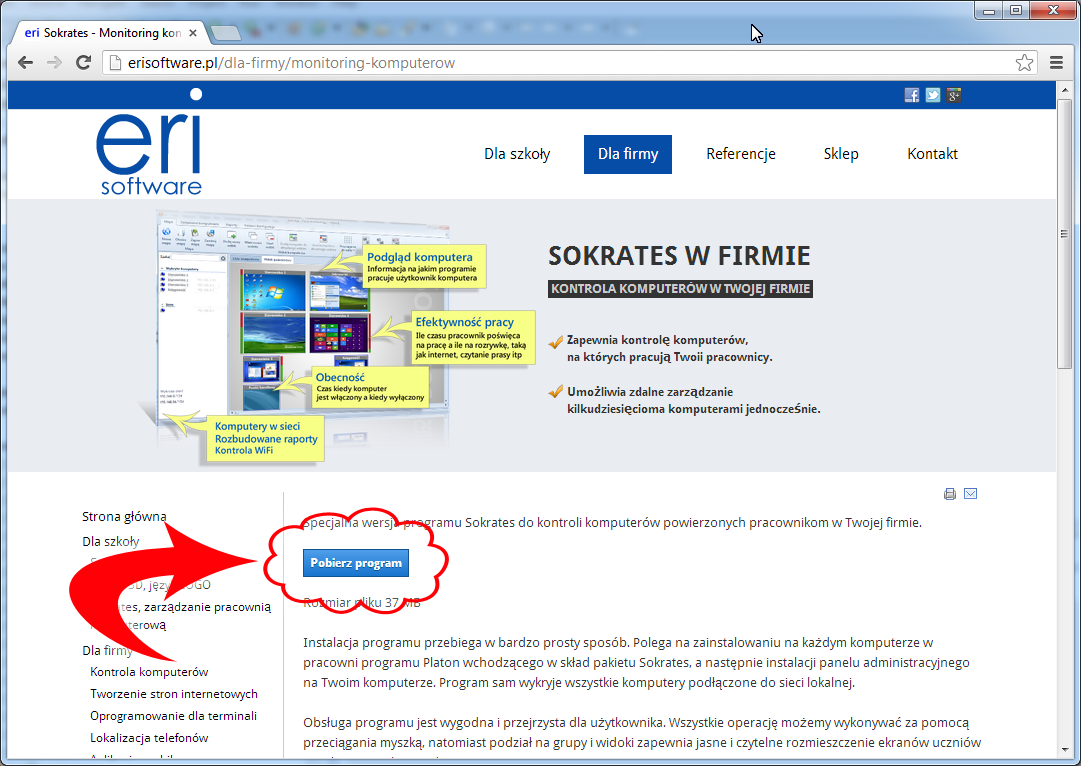Click the scrollbar down arrow

tap(1064, 749)
